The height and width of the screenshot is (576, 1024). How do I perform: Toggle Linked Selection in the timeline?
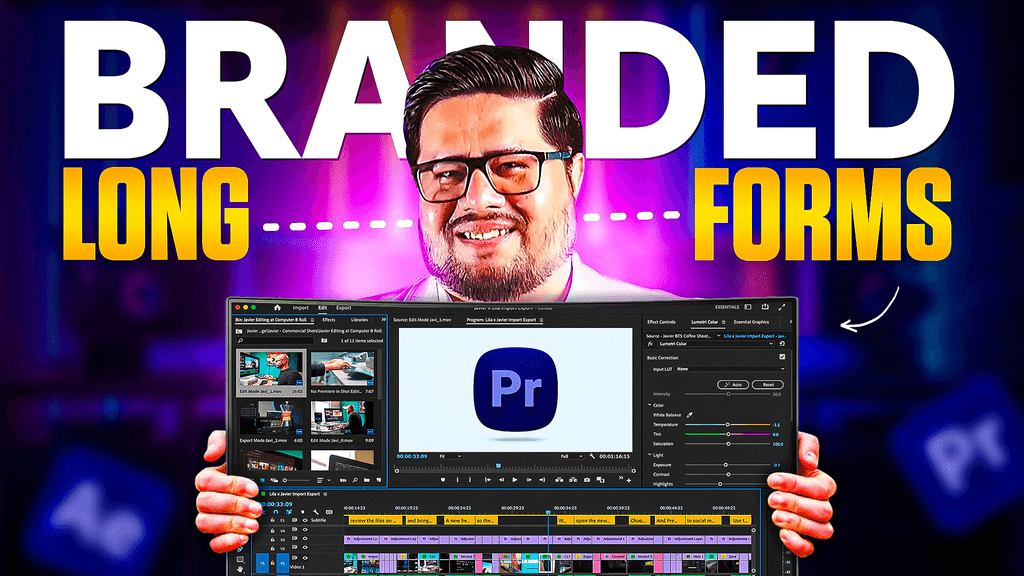coord(289,512)
